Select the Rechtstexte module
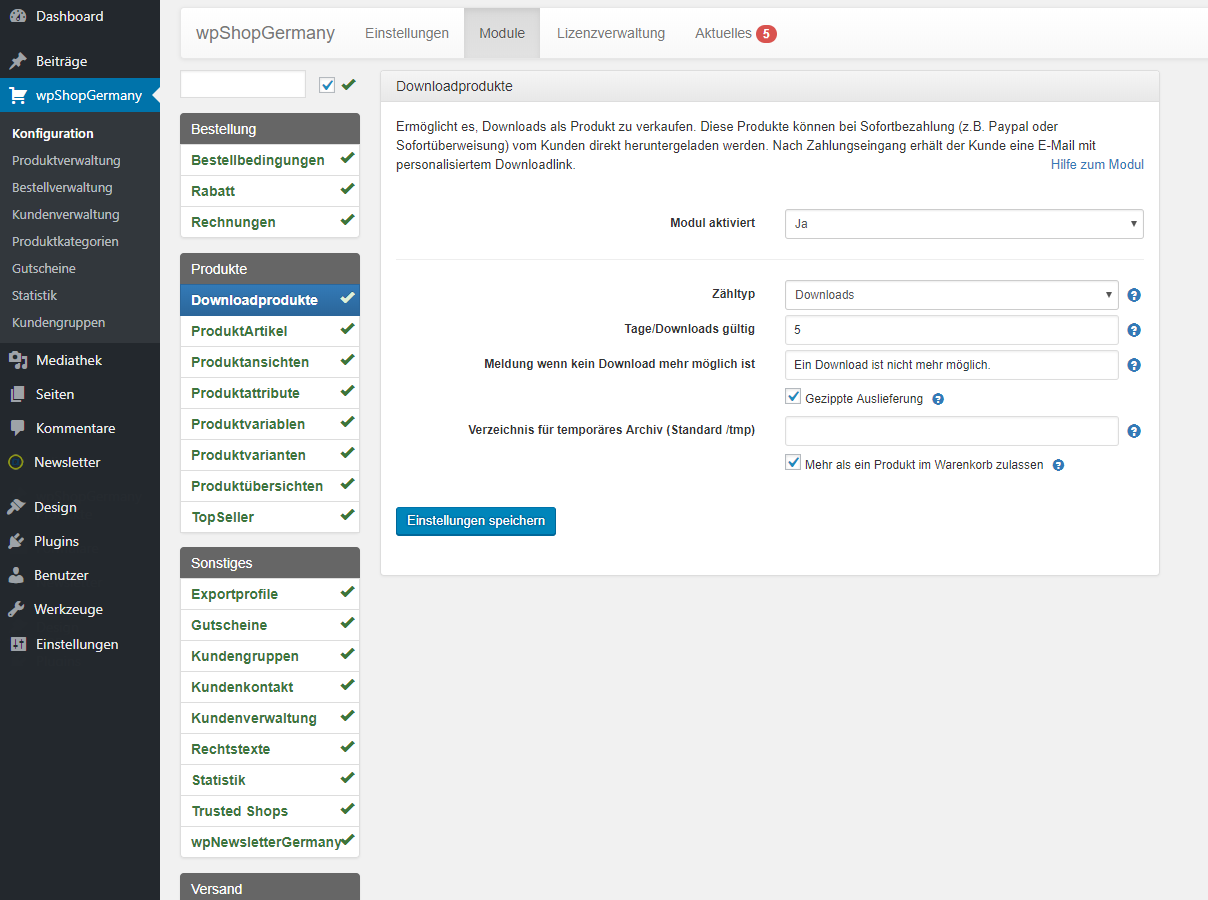Viewport: 1208px width, 900px height. (270, 749)
